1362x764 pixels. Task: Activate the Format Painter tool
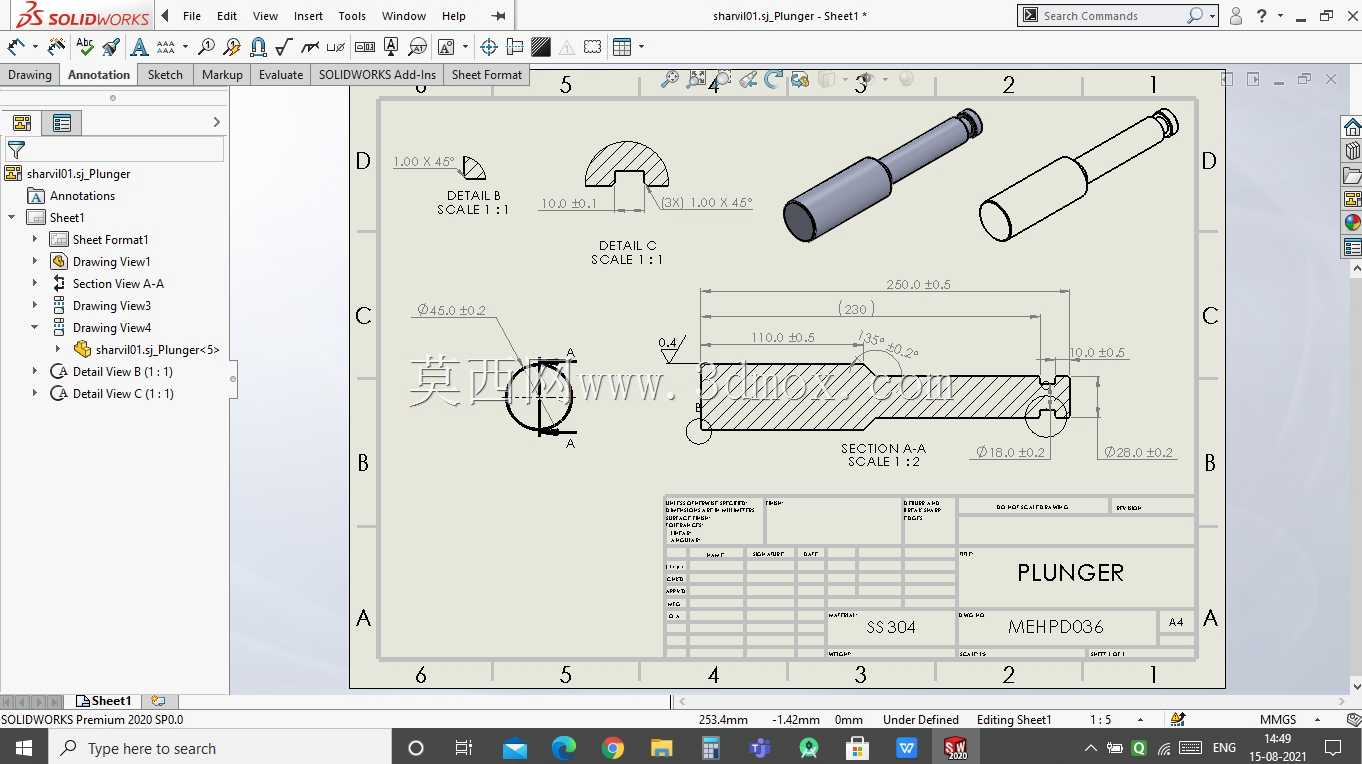(x=111, y=46)
